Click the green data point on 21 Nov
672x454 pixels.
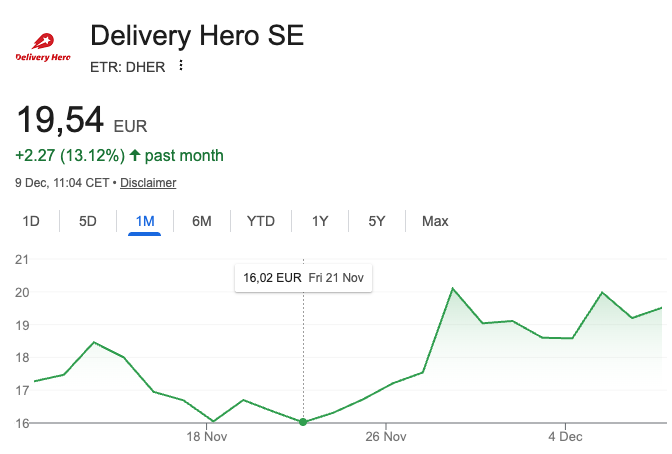pos(303,422)
